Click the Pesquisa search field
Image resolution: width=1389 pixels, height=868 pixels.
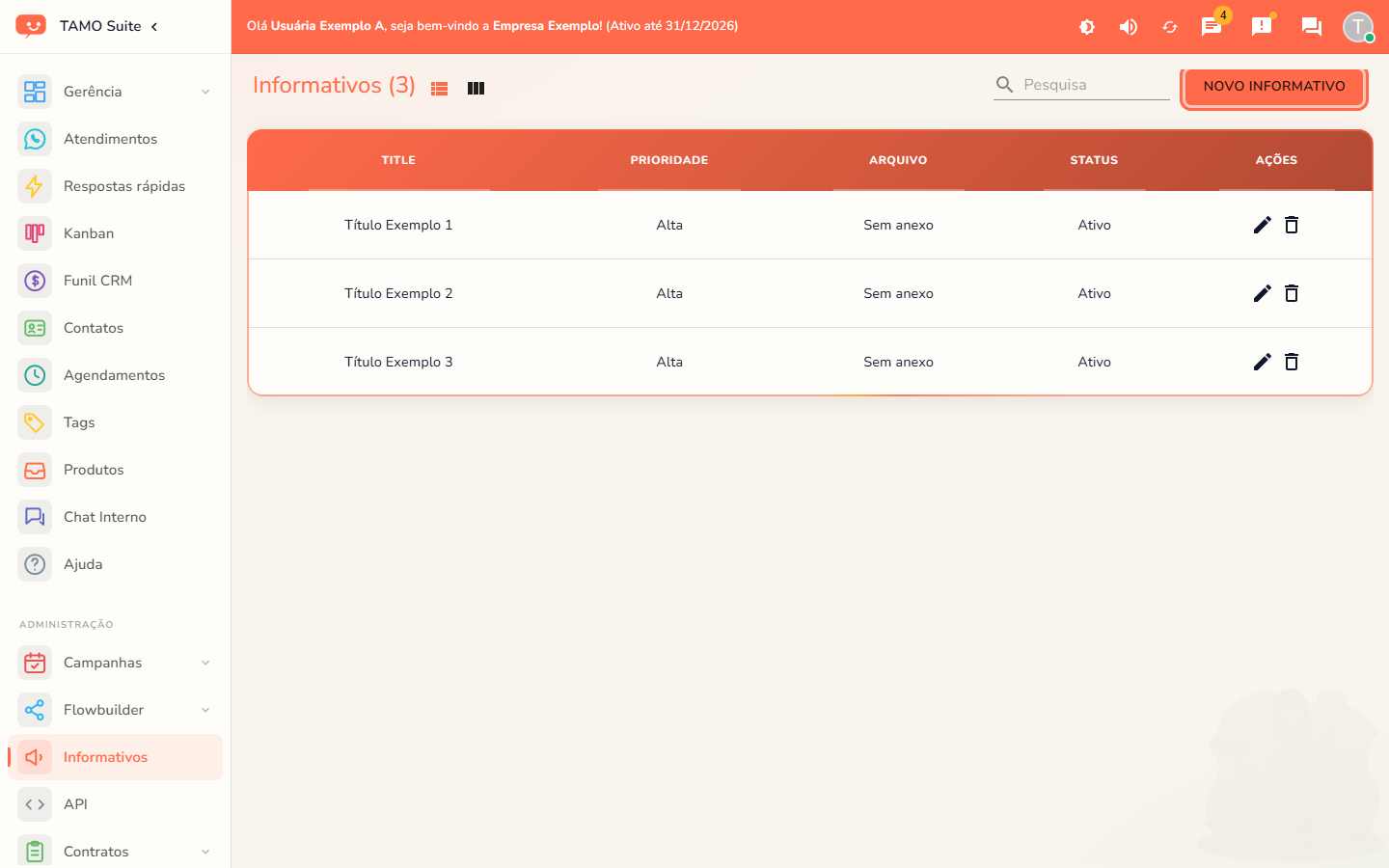click(x=1081, y=85)
